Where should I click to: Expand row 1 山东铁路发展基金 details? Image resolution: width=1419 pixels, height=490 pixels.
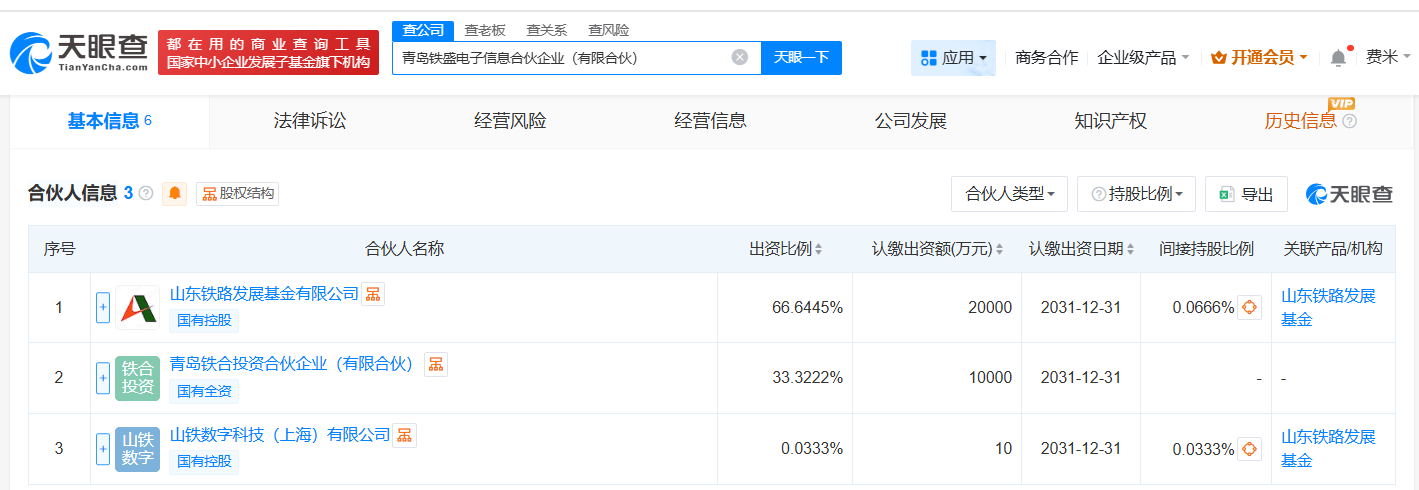tap(102, 308)
